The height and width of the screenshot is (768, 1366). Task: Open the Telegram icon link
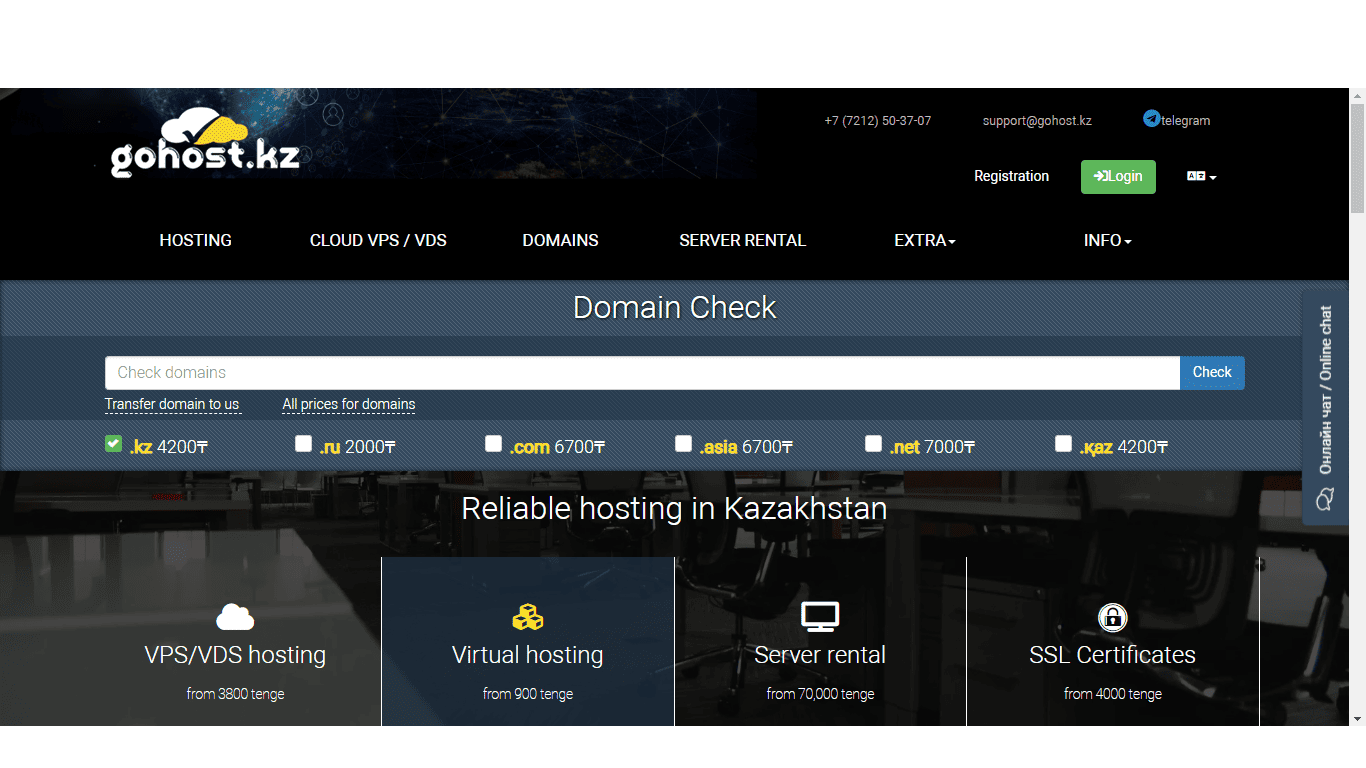pos(1151,118)
